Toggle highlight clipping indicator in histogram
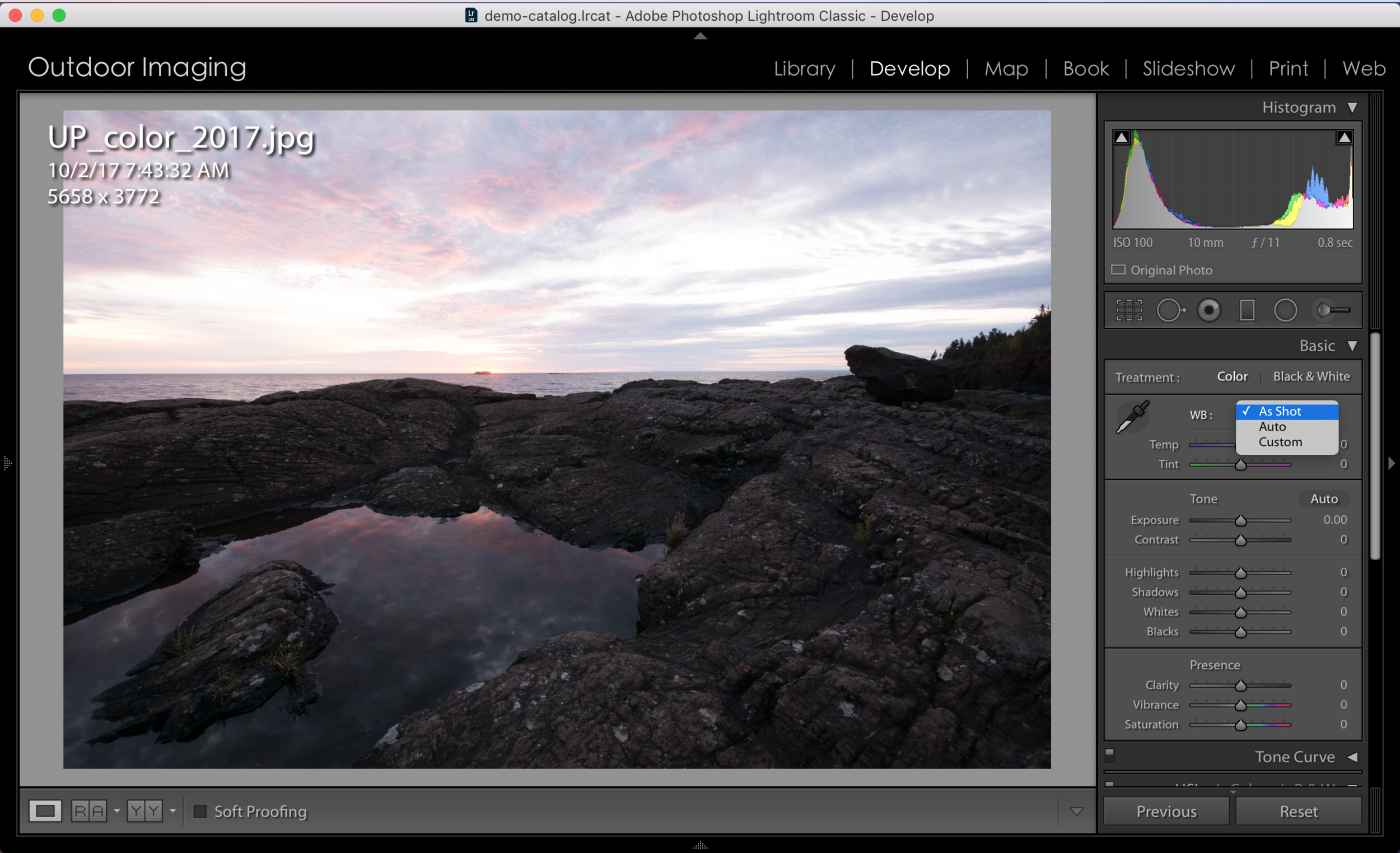 pyautogui.click(x=1344, y=138)
